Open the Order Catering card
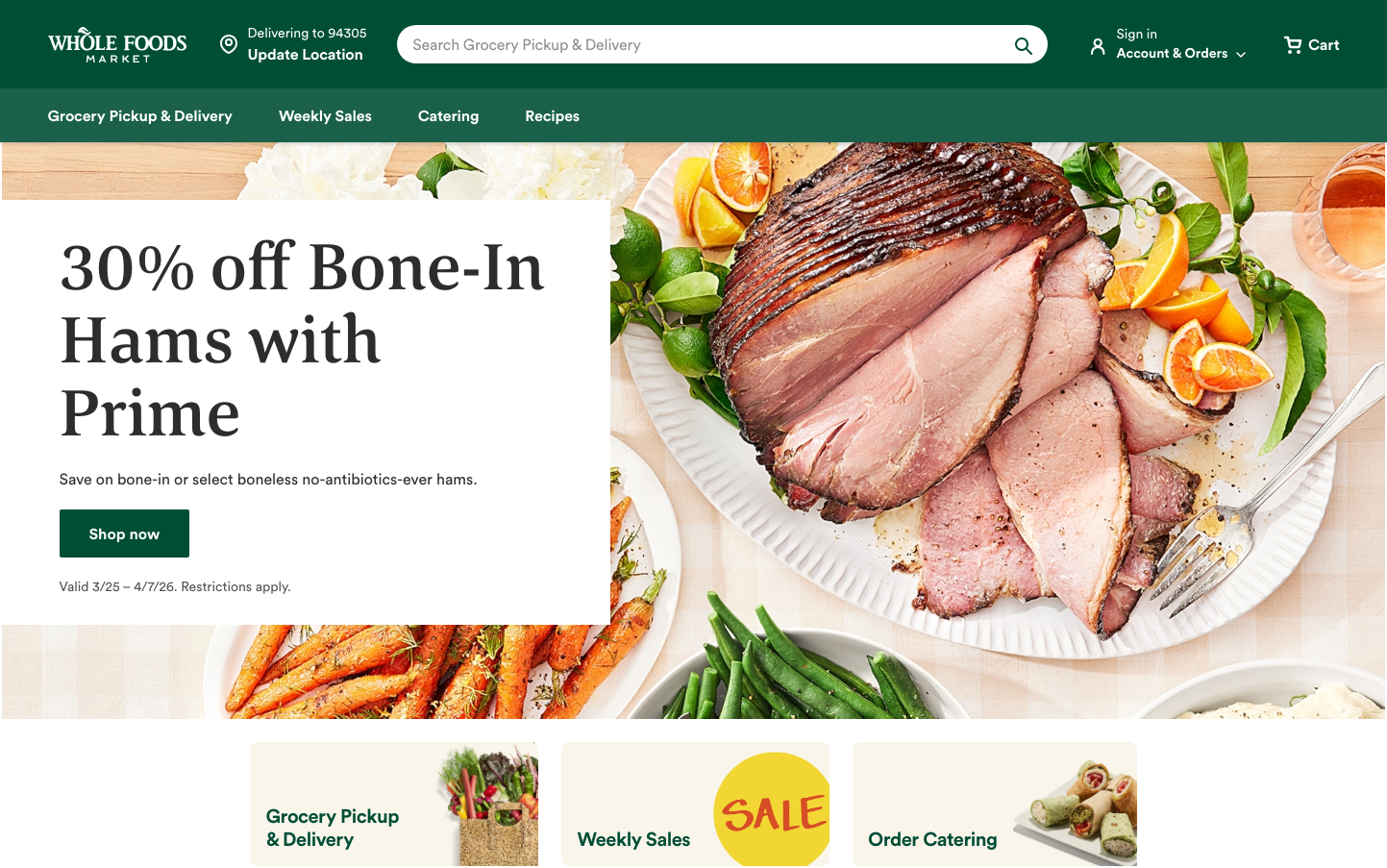This screenshot has width=1387, height=868. coord(995,804)
